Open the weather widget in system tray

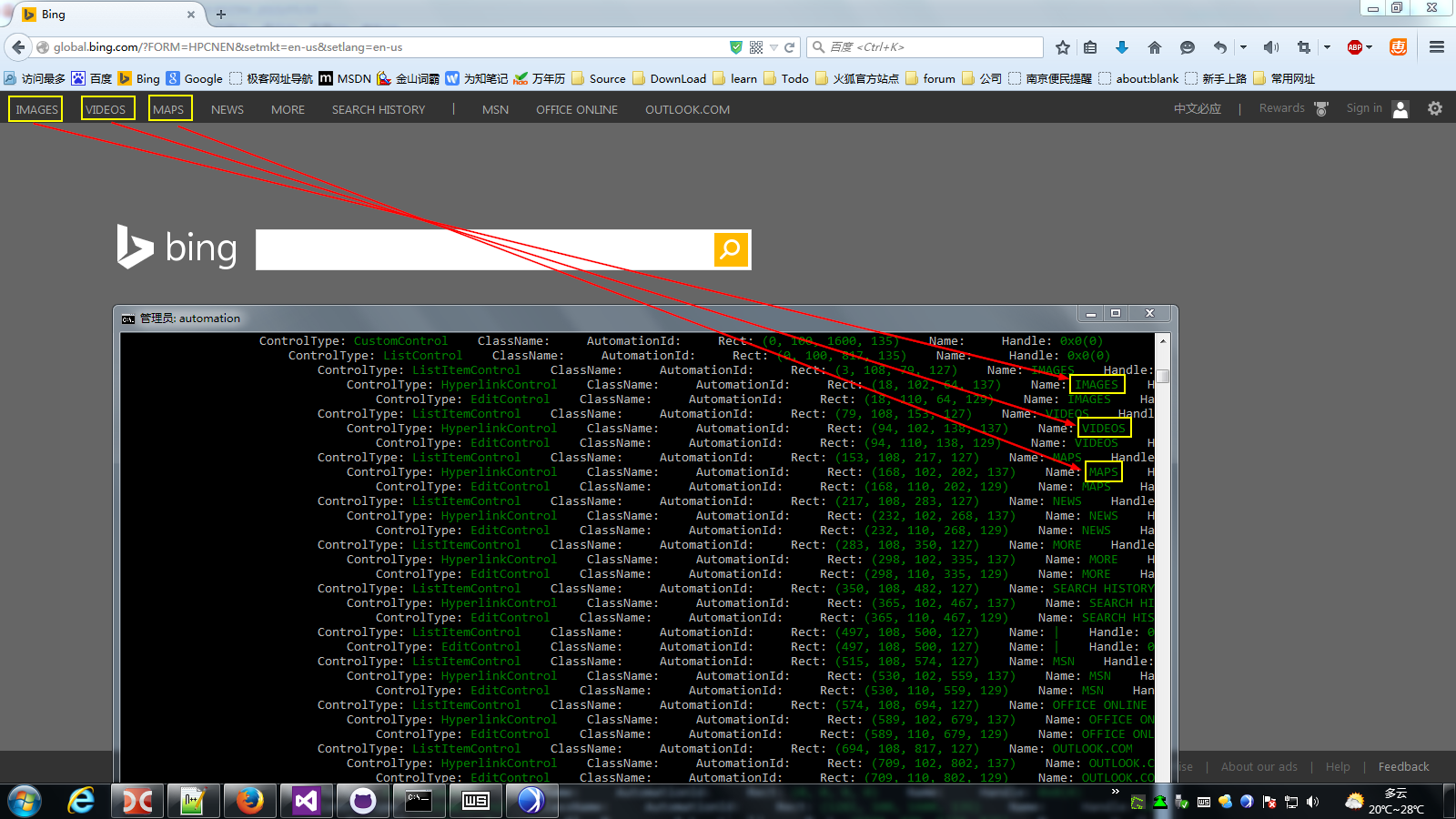pos(1386,801)
